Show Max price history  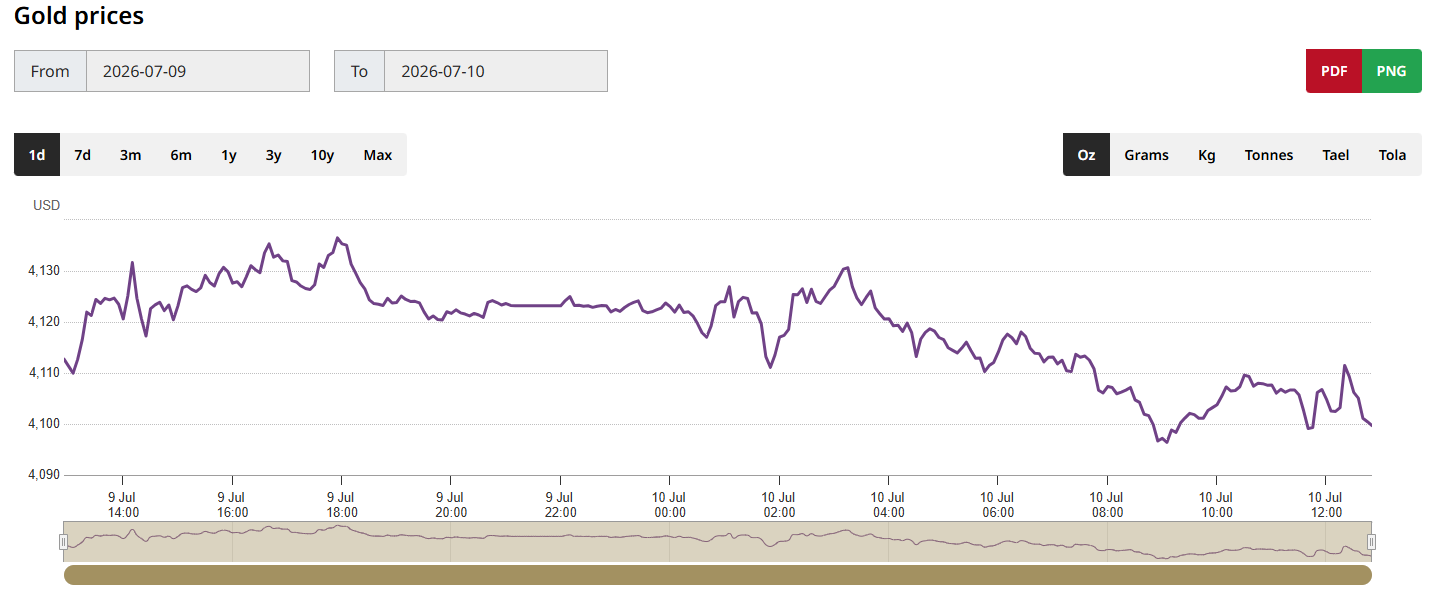(x=378, y=155)
